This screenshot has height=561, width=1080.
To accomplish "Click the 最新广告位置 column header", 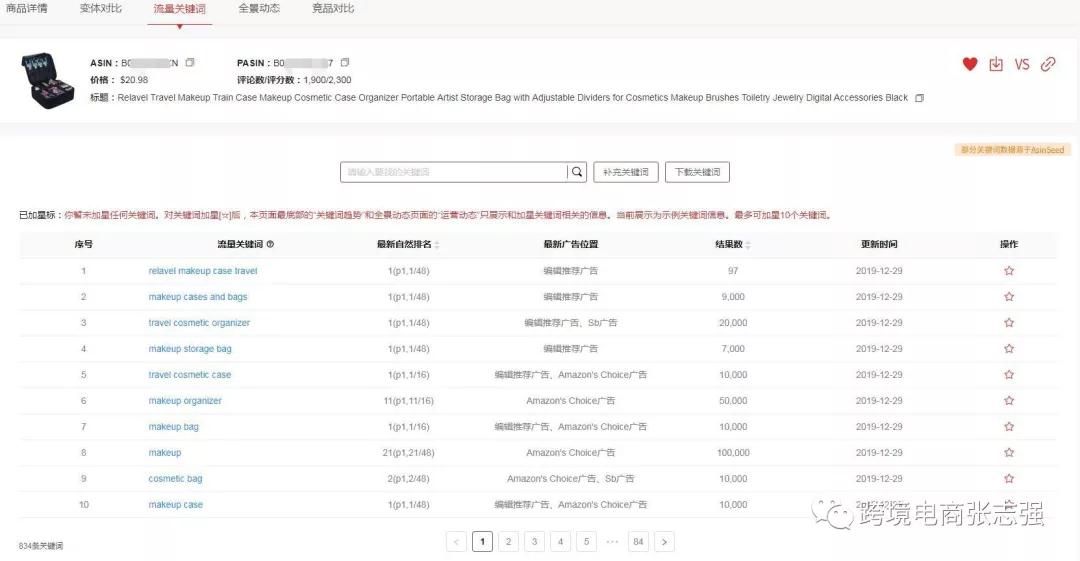I will click(570, 244).
